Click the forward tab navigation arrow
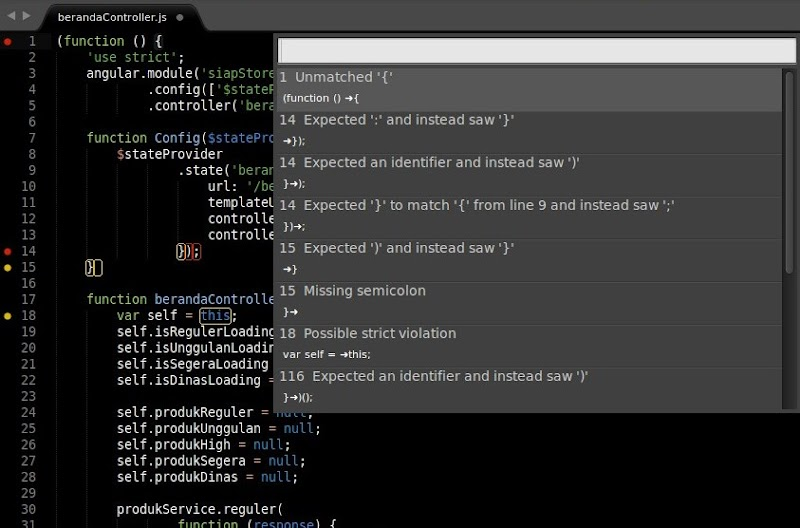Viewport: 800px width, 528px height. 27,16
